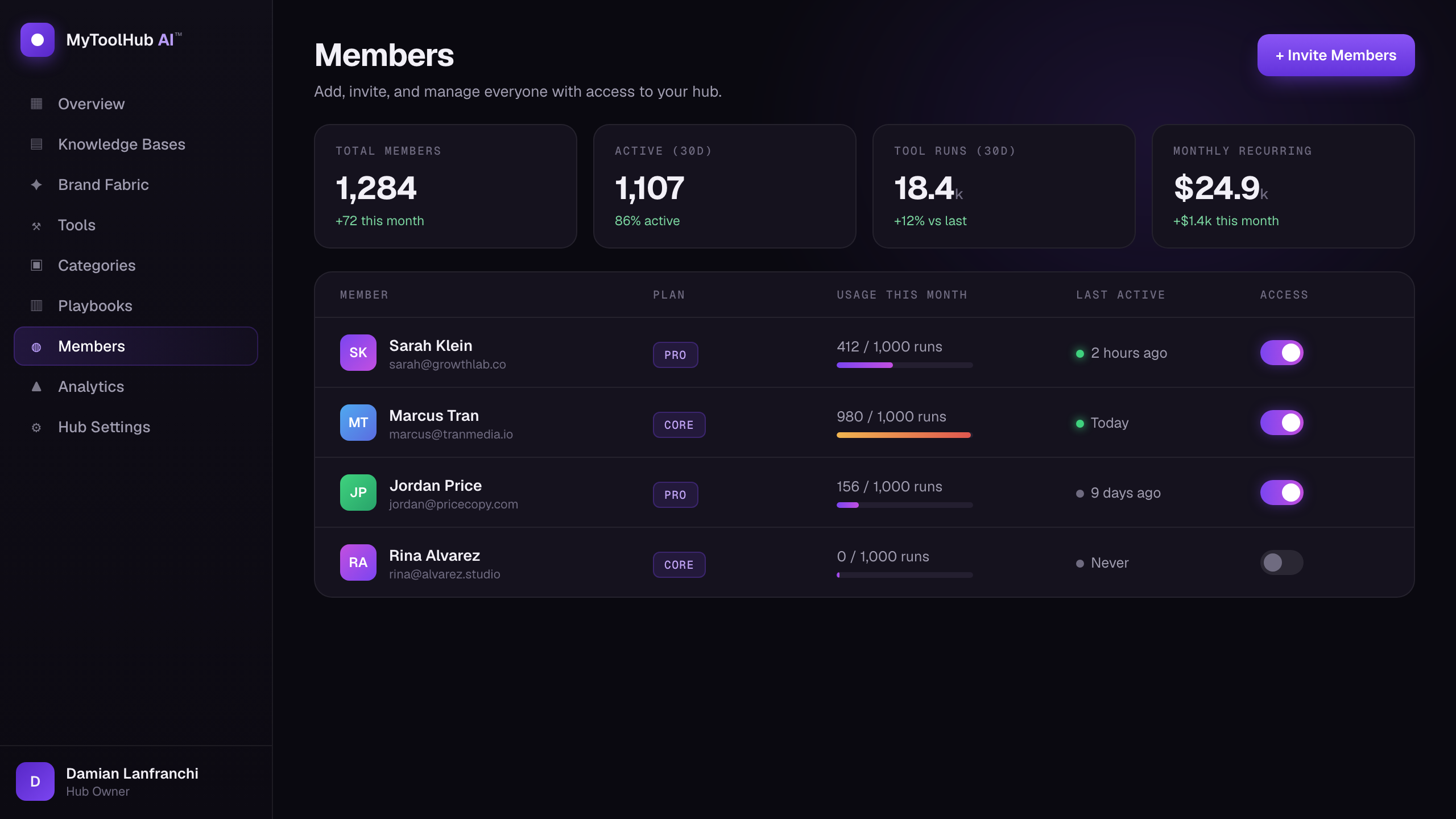Click the Overview grid icon
This screenshot has width=1456, height=819.
tap(36, 104)
